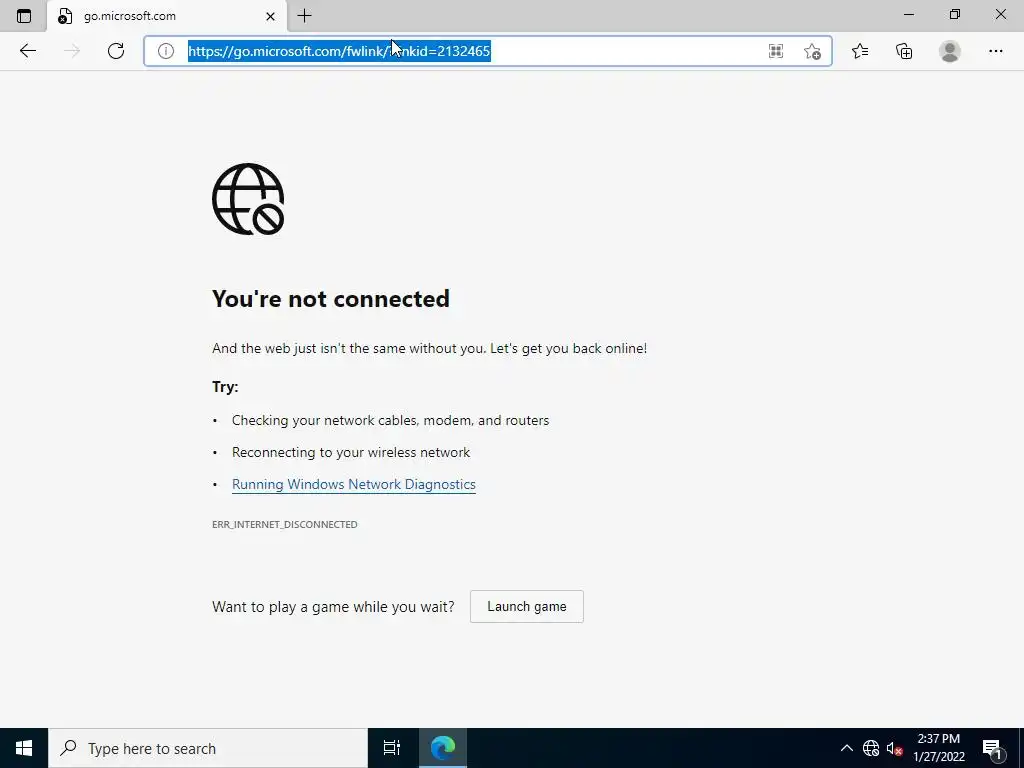Open the Favorites list
Viewport: 1024px width, 768px height.
tap(859, 51)
